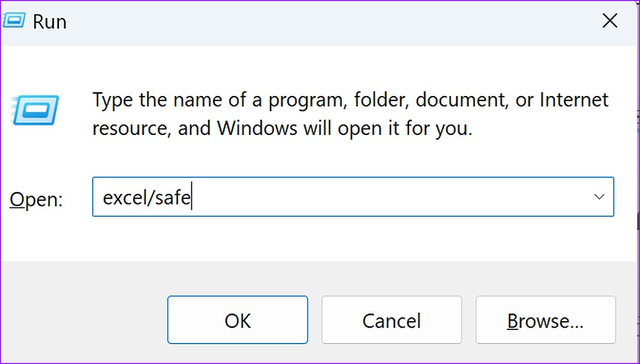Click OK to launch excel/safe
Image resolution: width=640 pixels, height=364 pixels.
(x=238, y=320)
